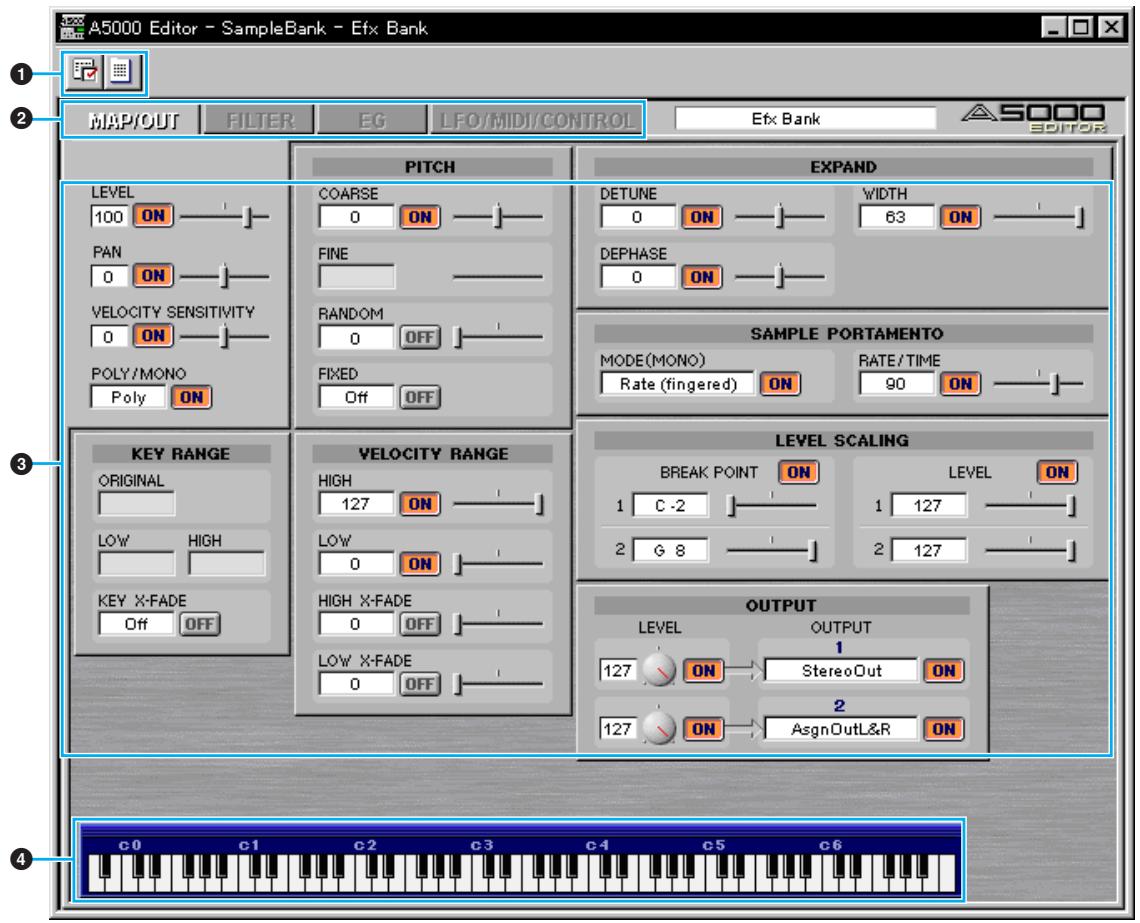Toggle the WIDTH ON button
1140x923 pixels.
[x=960, y=217]
